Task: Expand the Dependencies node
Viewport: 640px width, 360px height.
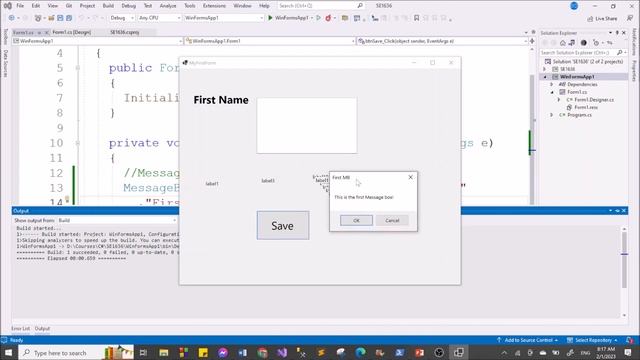Action: click(552, 84)
